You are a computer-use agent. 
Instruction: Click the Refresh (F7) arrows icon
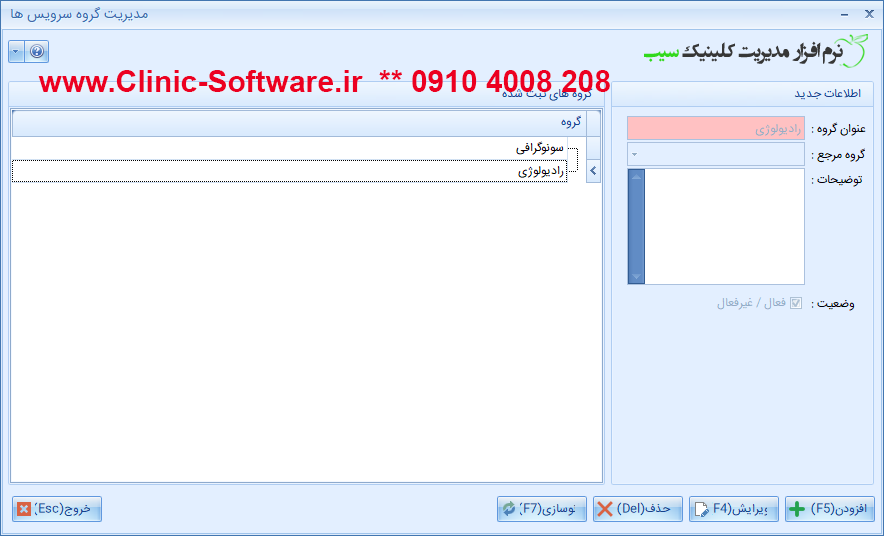click(509, 509)
